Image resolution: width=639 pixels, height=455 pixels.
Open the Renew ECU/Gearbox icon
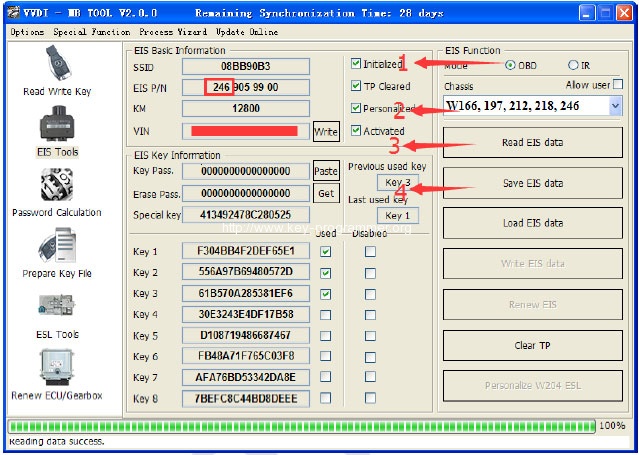point(57,367)
